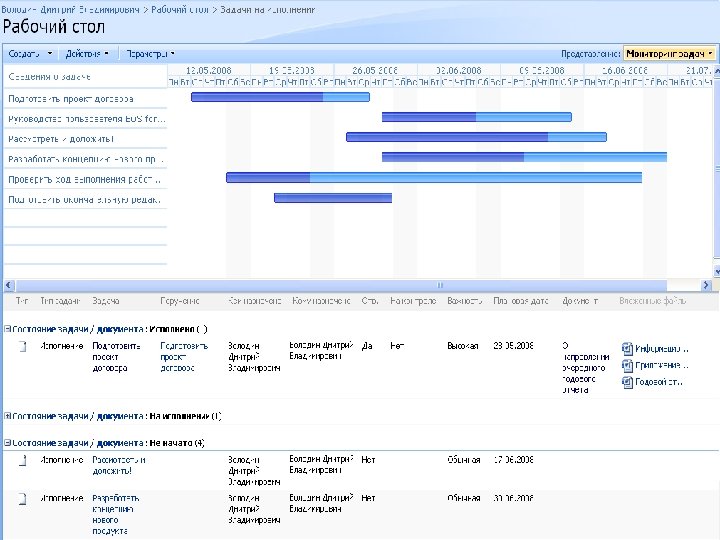Open the second Word attachment icon (Приглашение)
Viewport: 720px width, 540px height.
click(x=627, y=365)
